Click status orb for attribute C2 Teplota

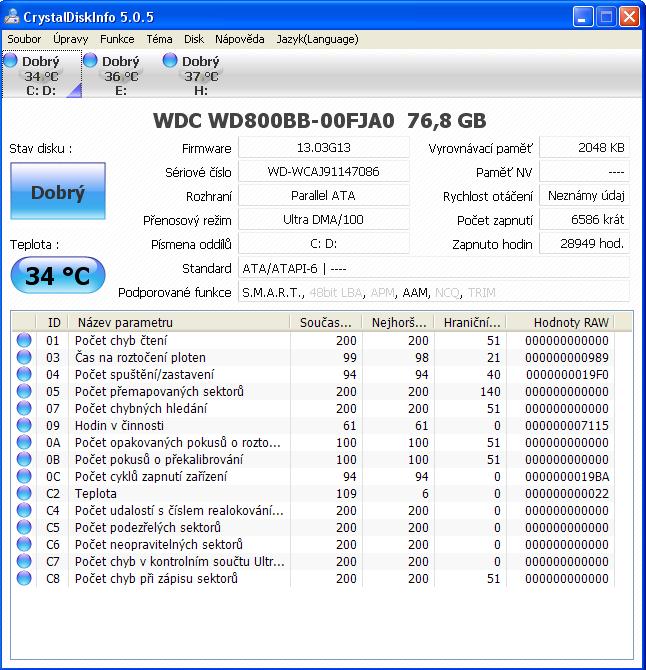pyautogui.click(x=24, y=493)
